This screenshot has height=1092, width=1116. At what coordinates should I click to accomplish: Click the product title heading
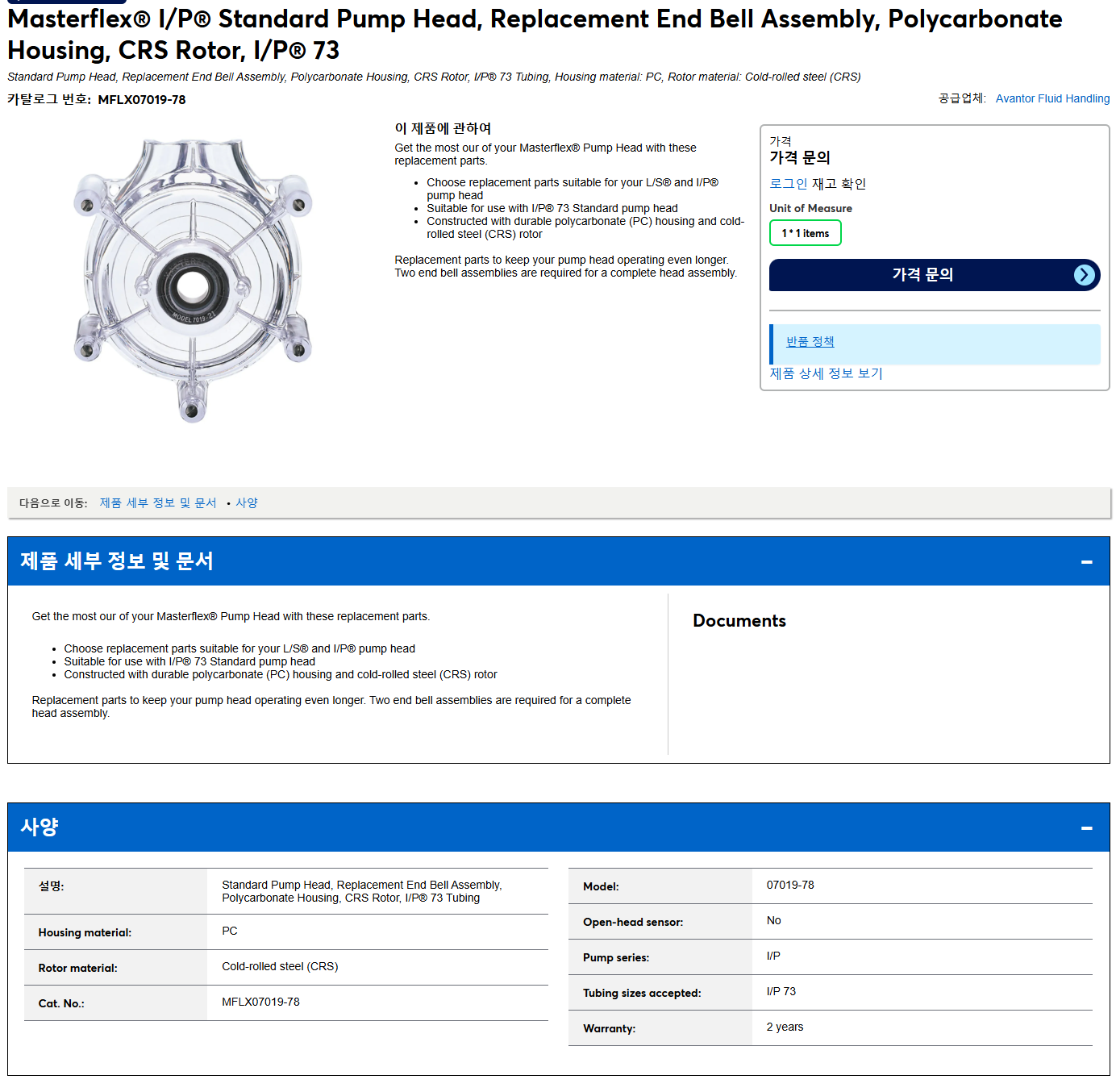[x=535, y=34]
